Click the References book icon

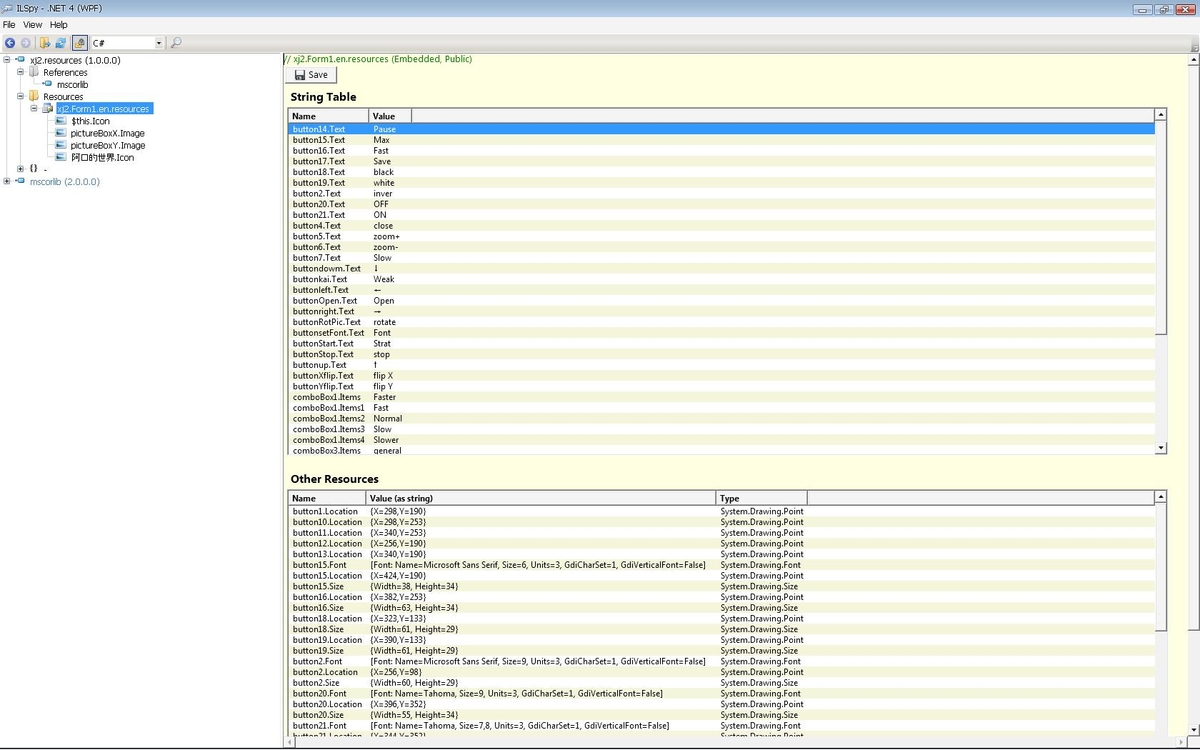(x=34, y=72)
